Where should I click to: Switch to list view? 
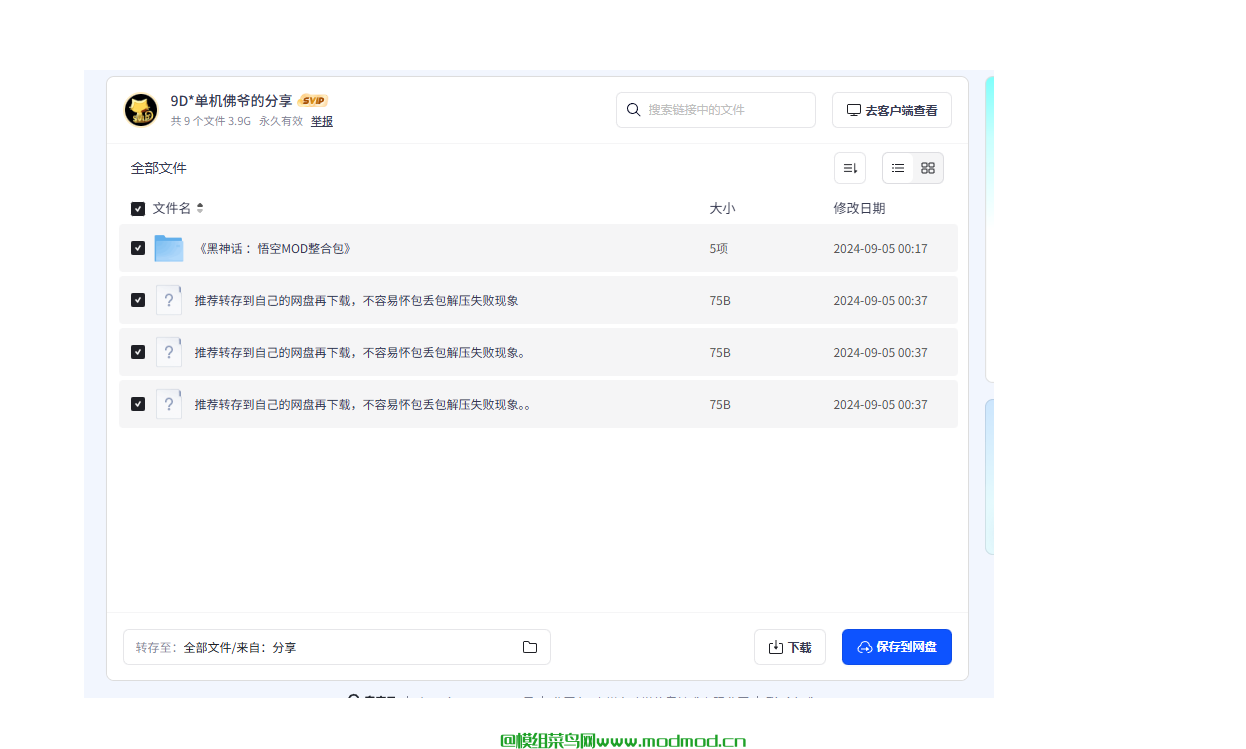click(898, 168)
